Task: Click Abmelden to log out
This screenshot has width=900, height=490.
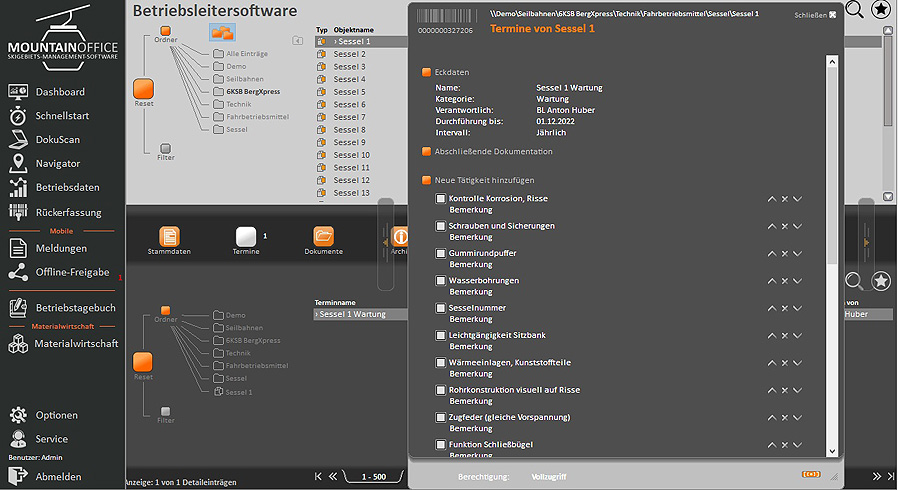Action: 58,477
